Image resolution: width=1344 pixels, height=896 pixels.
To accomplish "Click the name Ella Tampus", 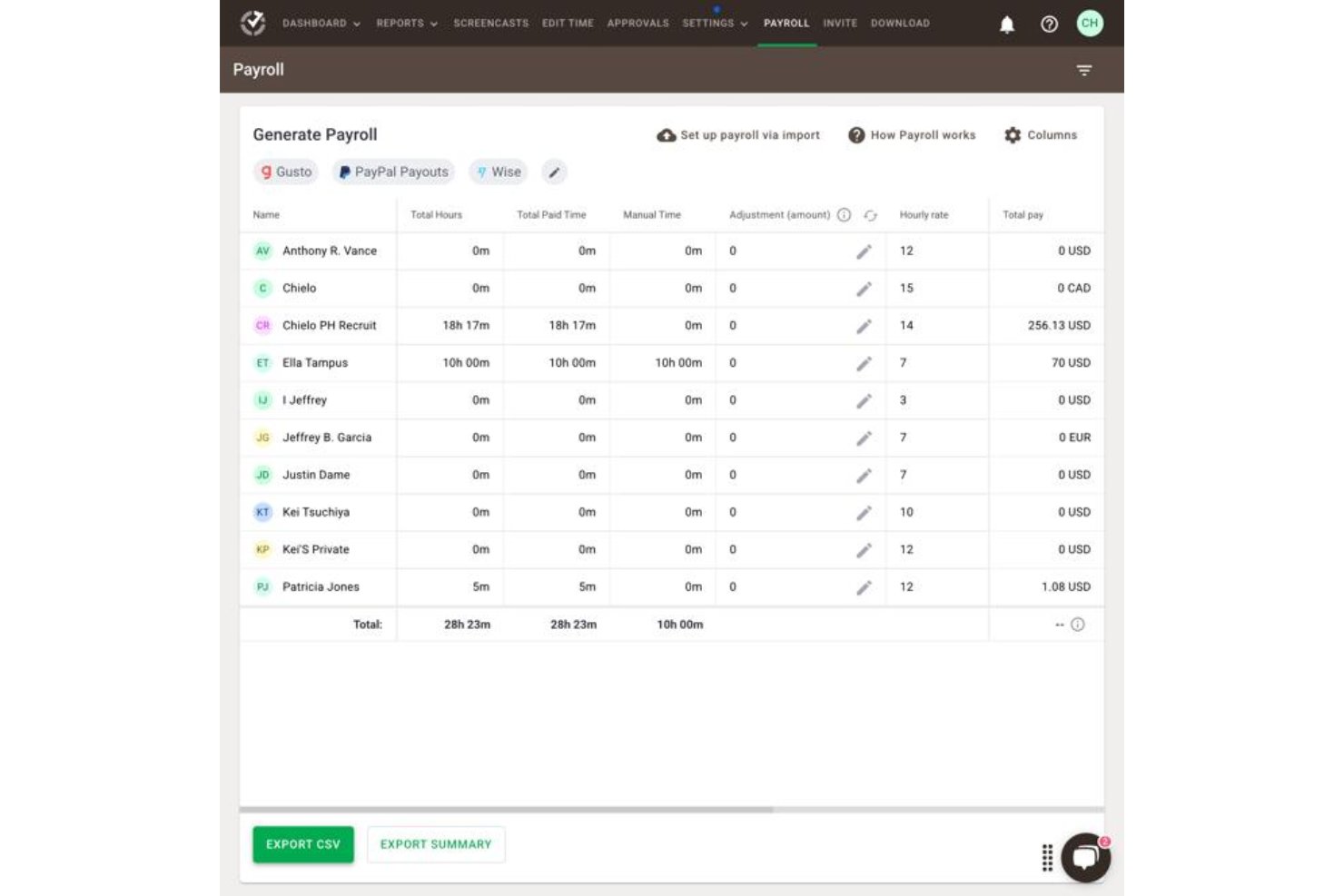I will [315, 363].
